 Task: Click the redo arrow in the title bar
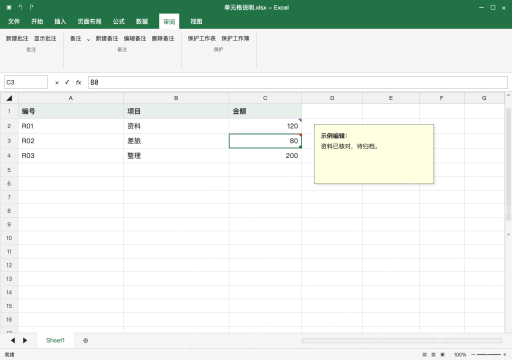click(x=31, y=7)
